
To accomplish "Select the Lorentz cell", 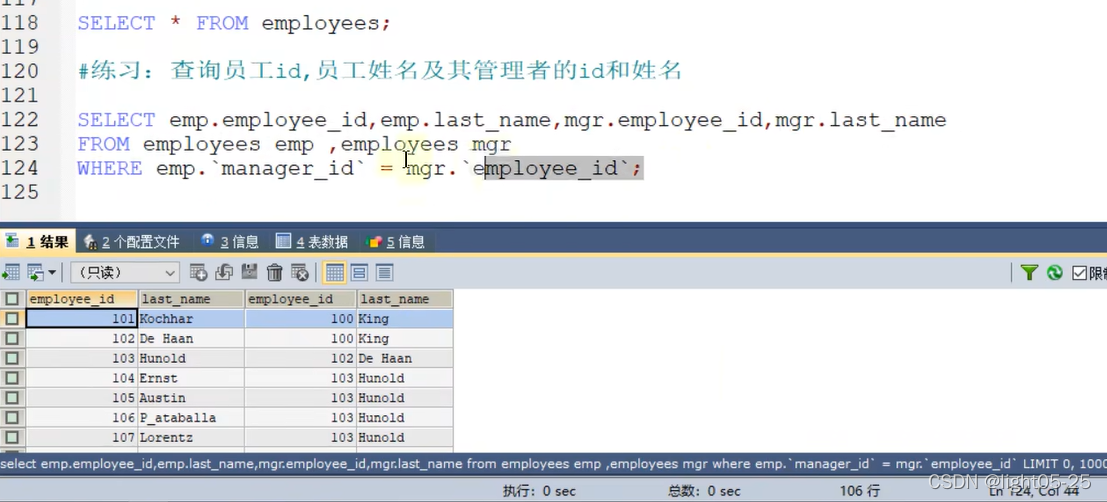I will pyautogui.click(x=191, y=438).
